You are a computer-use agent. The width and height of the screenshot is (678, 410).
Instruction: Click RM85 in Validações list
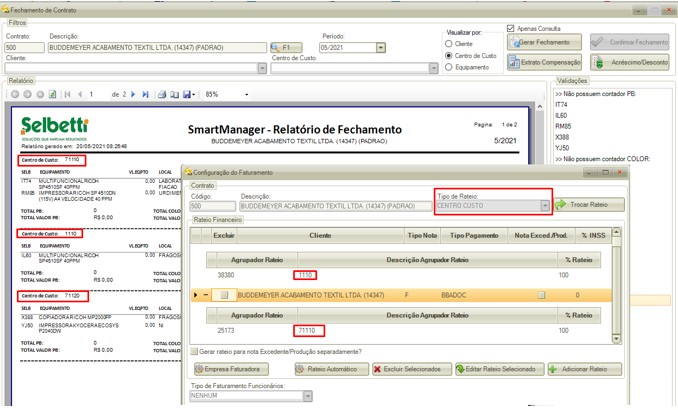point(563,126)
